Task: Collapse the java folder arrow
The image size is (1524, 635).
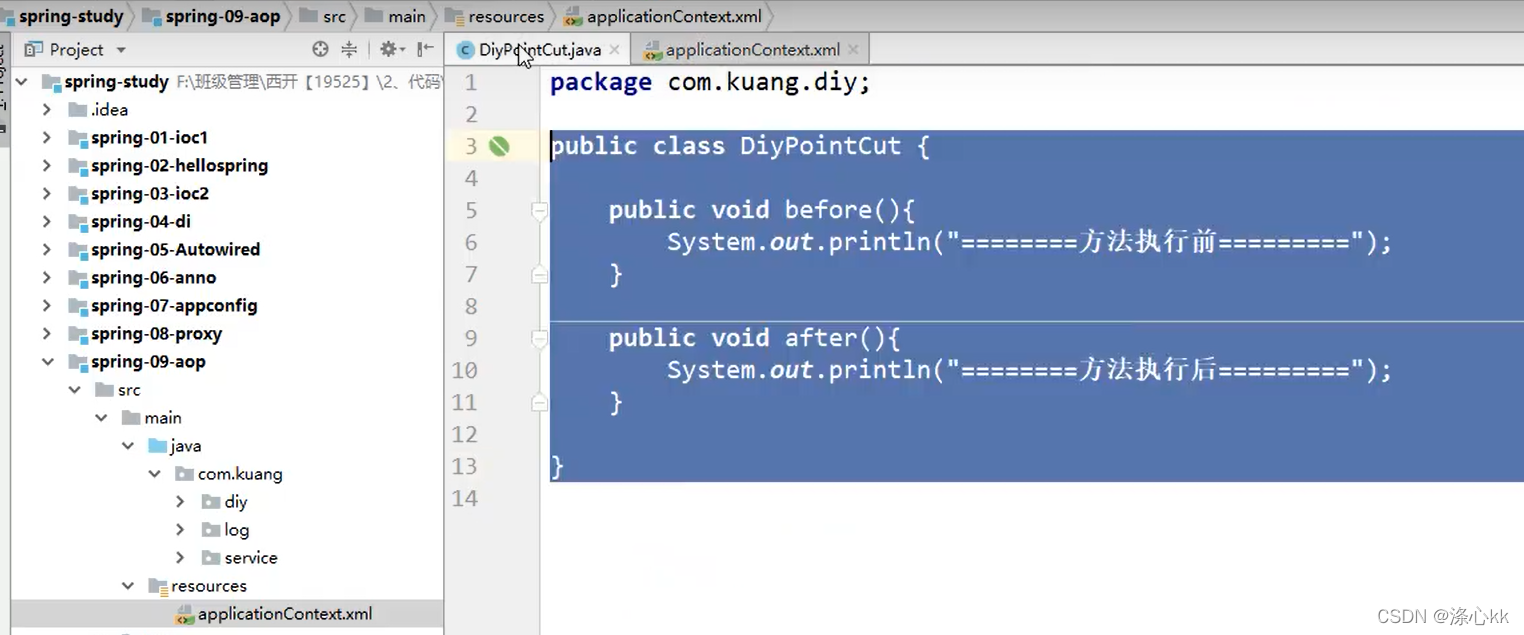Action: (128, 446)
